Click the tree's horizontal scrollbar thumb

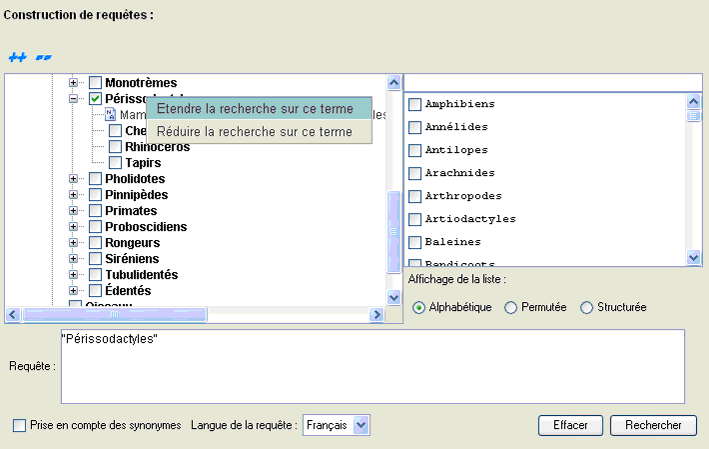114,315
